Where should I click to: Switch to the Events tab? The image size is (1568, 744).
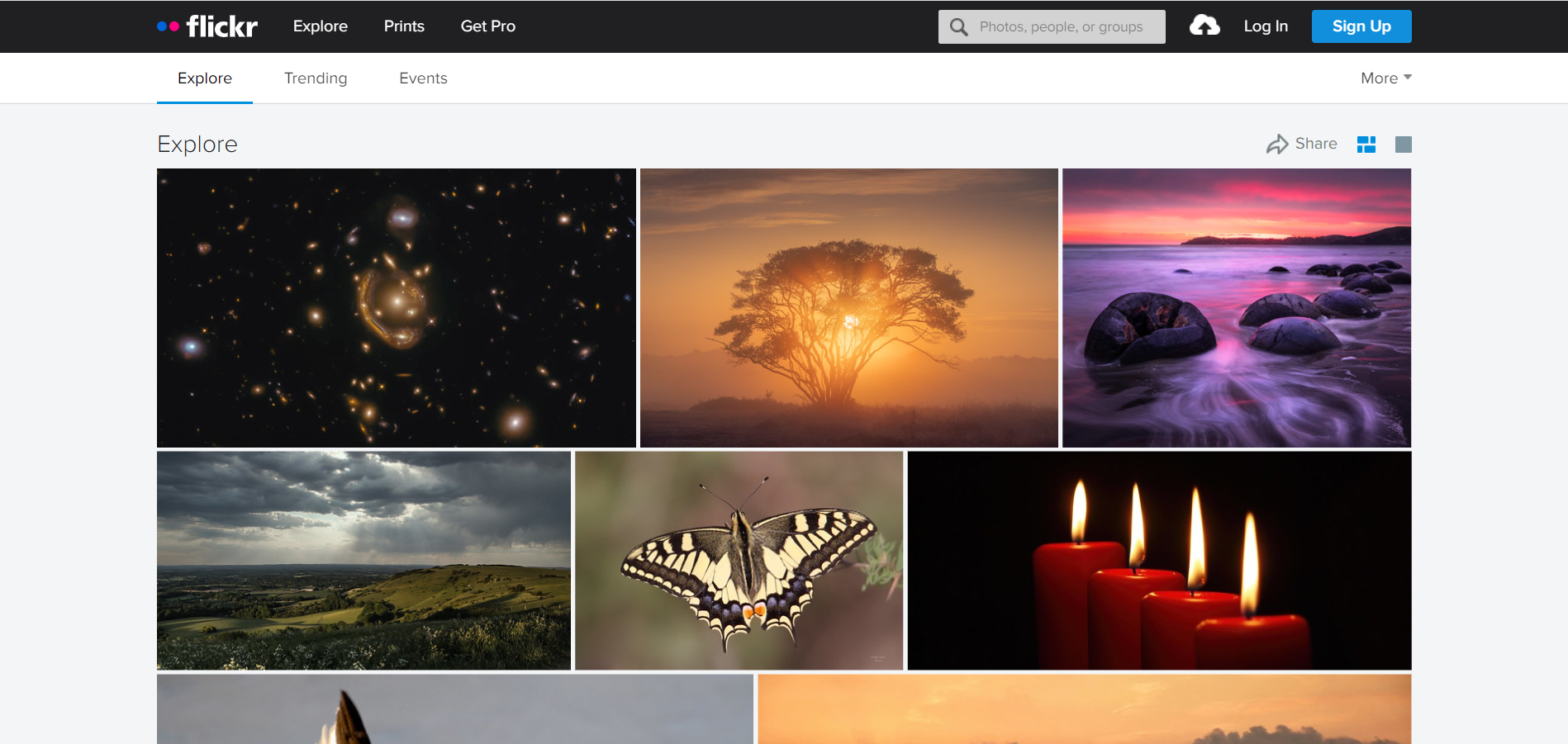coord(423,78)
